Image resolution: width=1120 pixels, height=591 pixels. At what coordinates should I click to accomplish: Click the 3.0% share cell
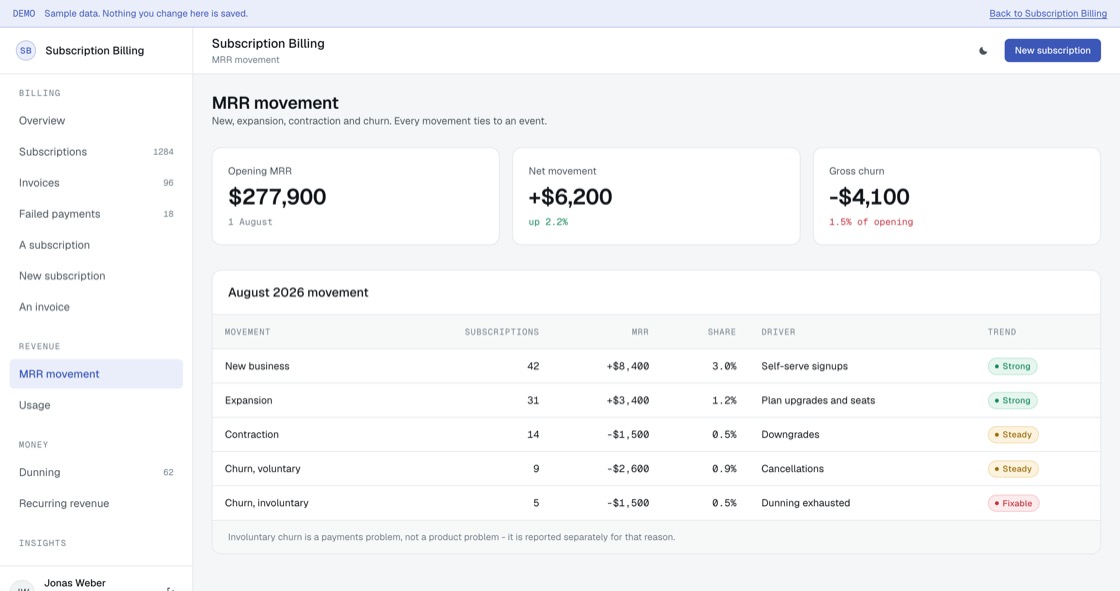(x=724, y=366)
